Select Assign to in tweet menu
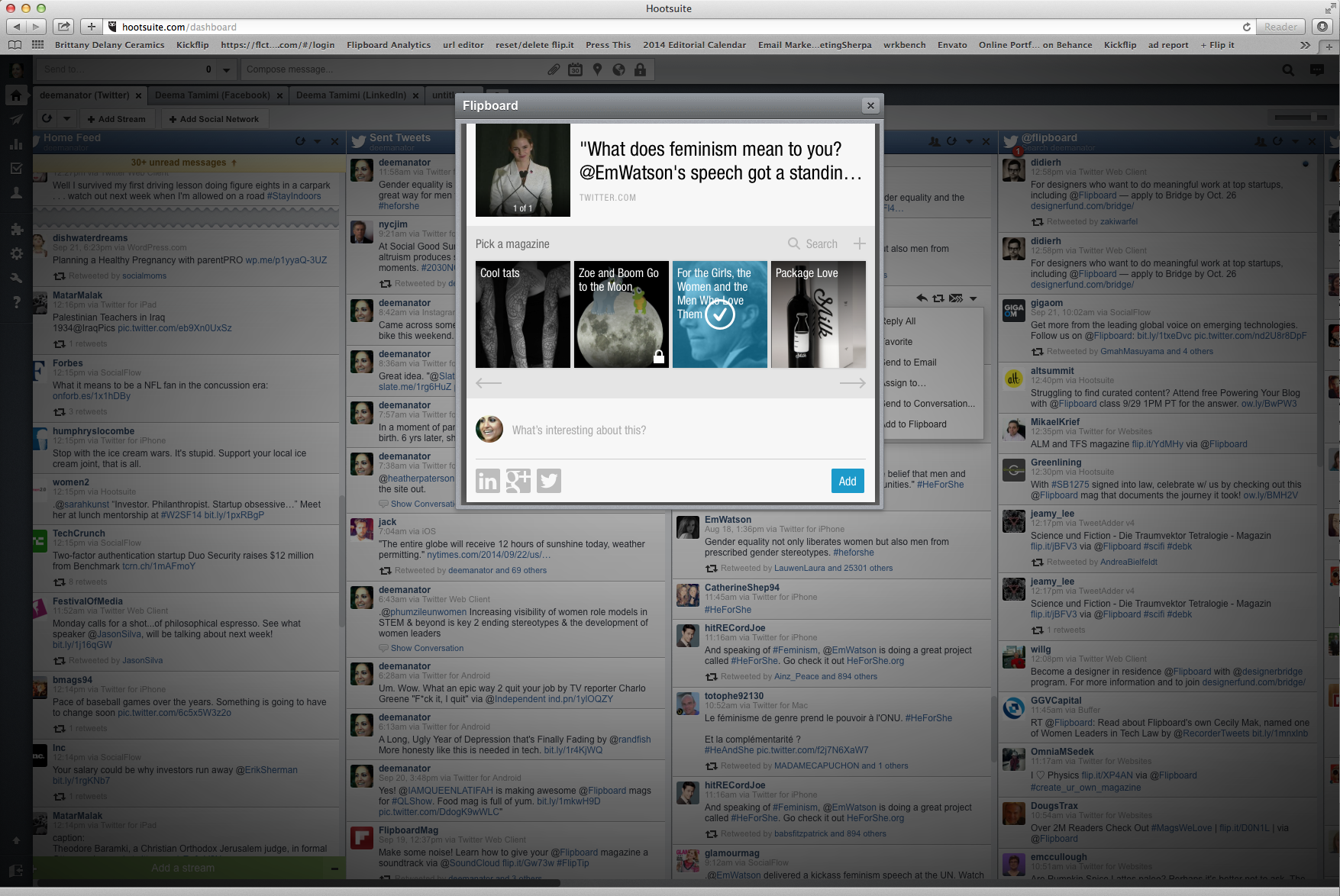This screenshot has height=896, width=1340. click(904, 383)
